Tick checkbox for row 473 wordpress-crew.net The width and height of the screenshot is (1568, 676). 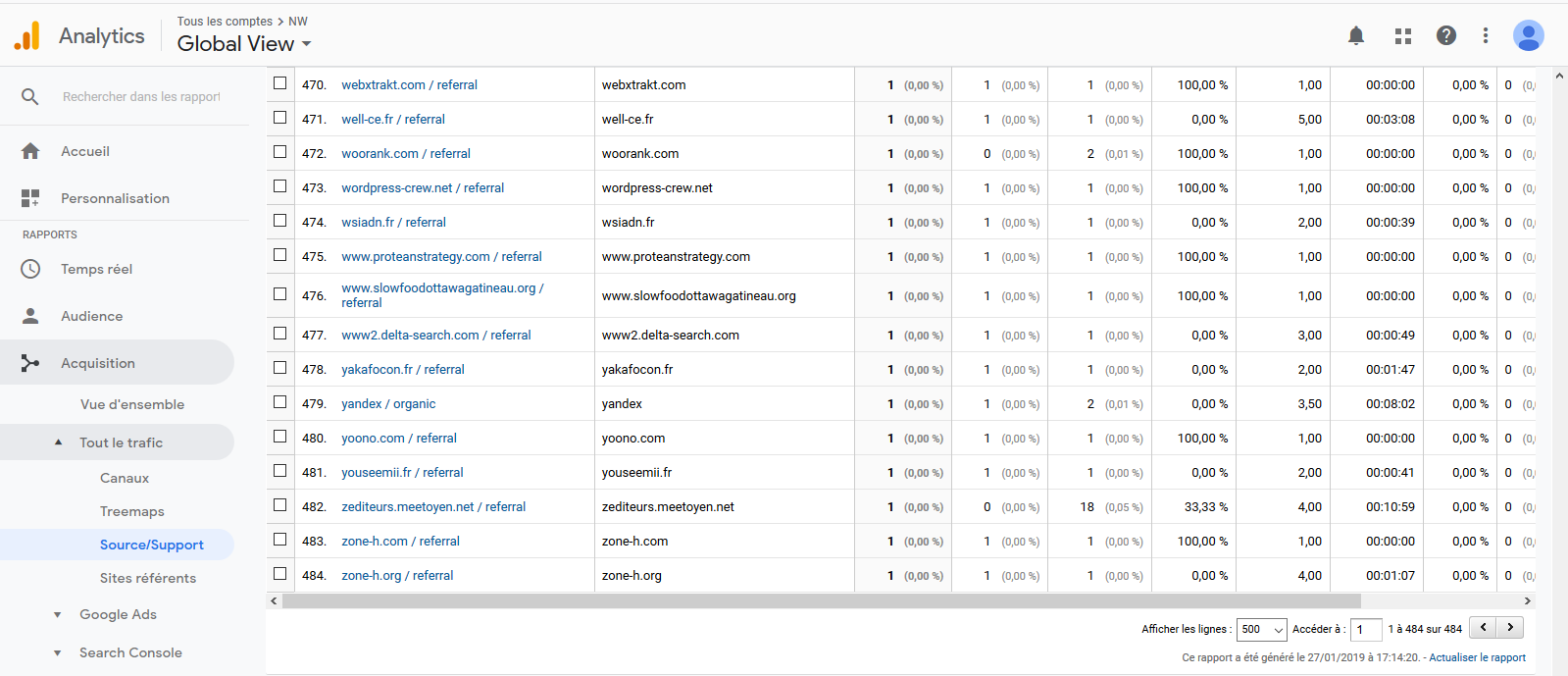(x=280, y=186)
